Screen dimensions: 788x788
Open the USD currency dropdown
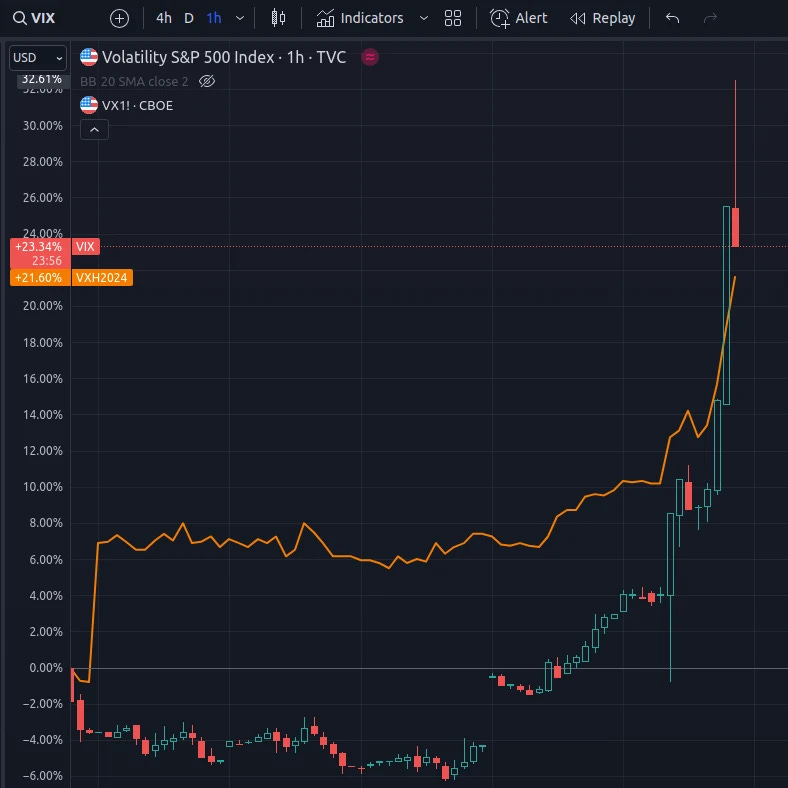coord(38,58)
